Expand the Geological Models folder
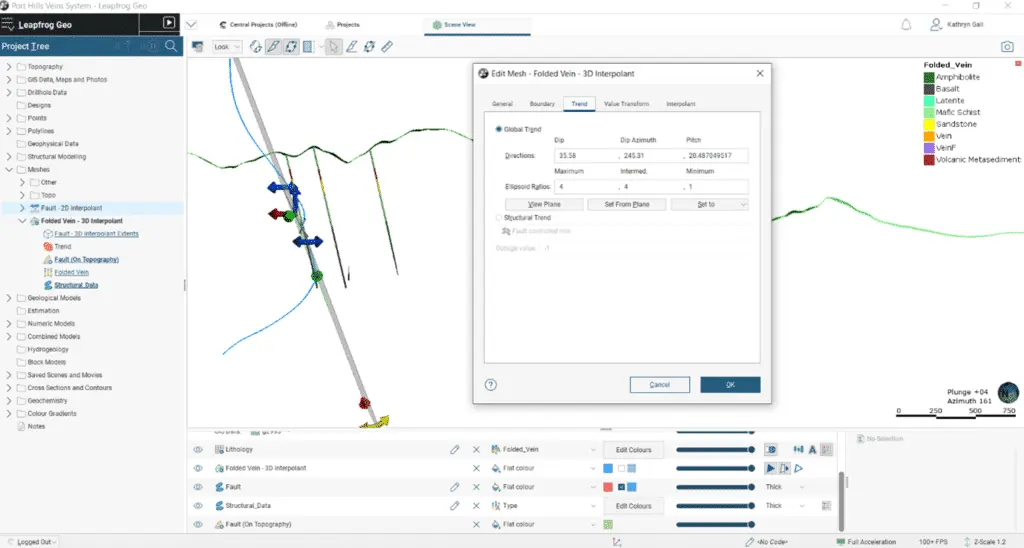 coord(8,298)
